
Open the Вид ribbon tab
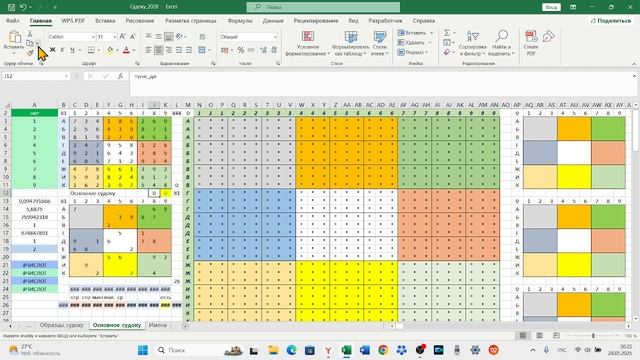[353, 20]
